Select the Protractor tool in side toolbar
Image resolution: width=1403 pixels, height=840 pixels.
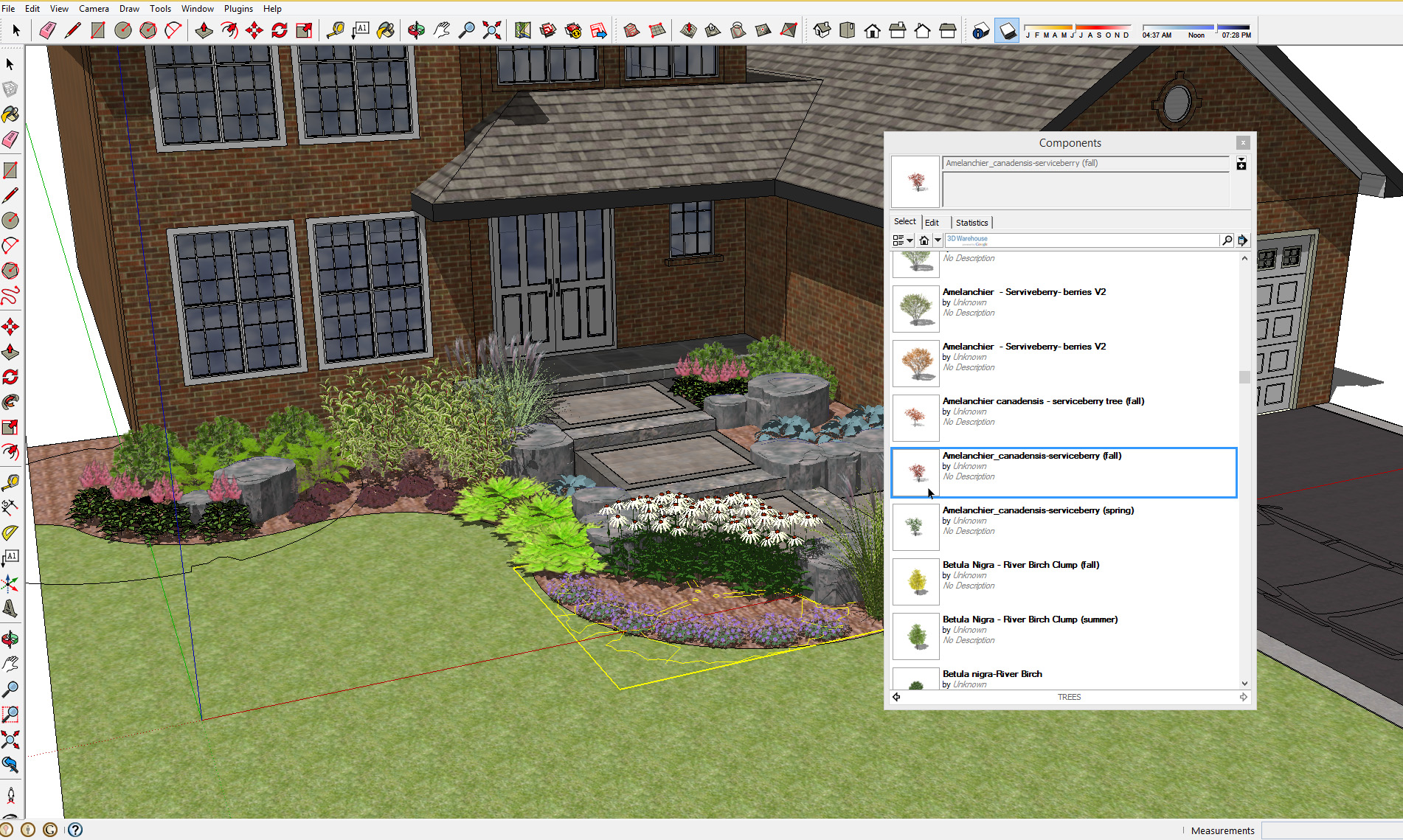10,532
